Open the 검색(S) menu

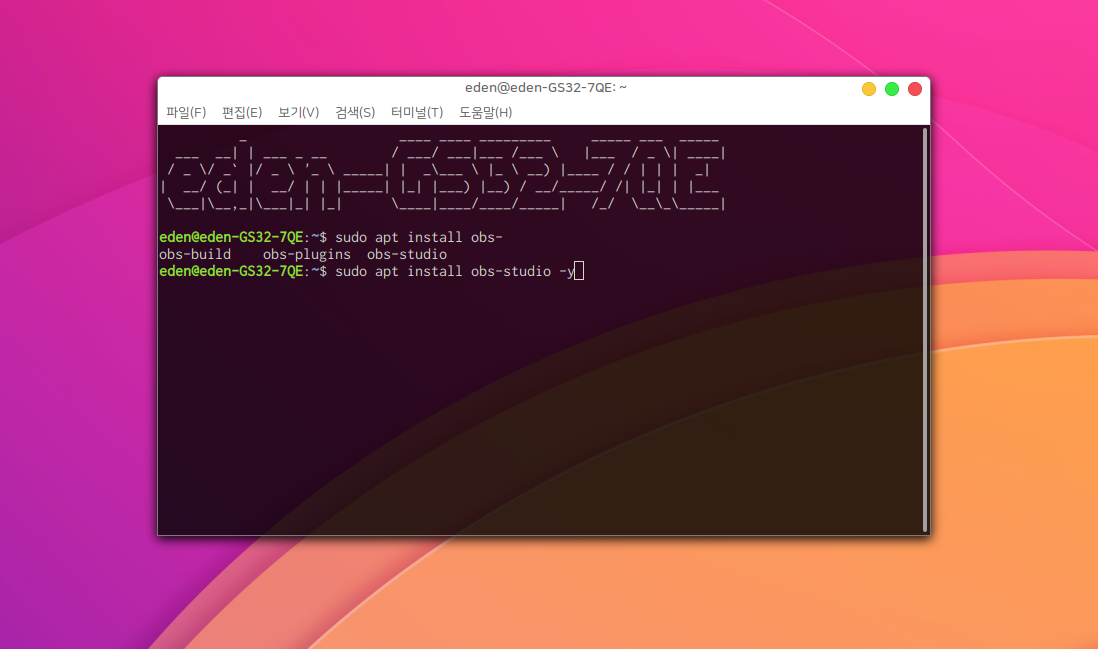(x=355, y=112)
